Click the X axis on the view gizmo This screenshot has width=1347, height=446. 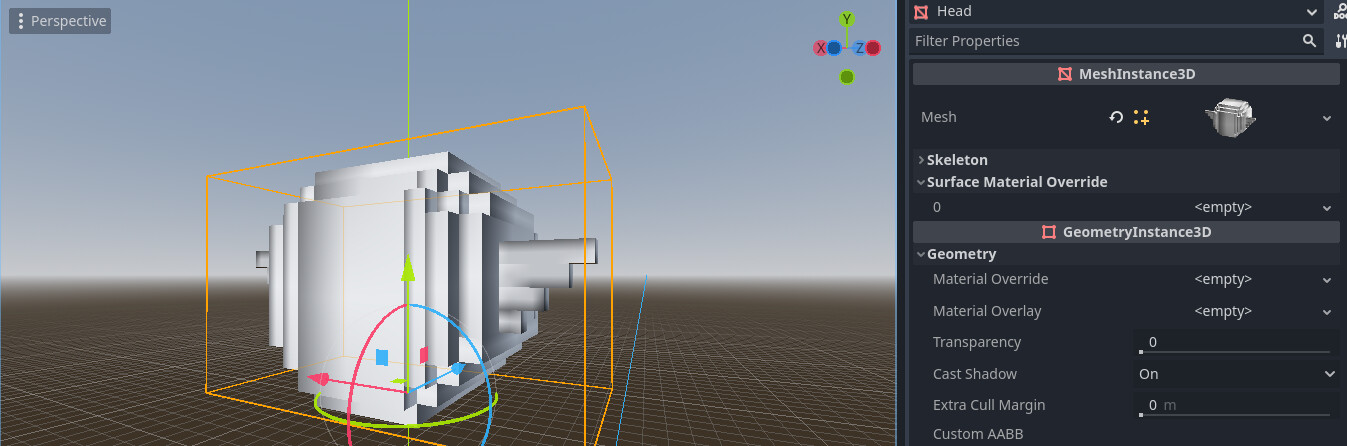pos(821,48)
